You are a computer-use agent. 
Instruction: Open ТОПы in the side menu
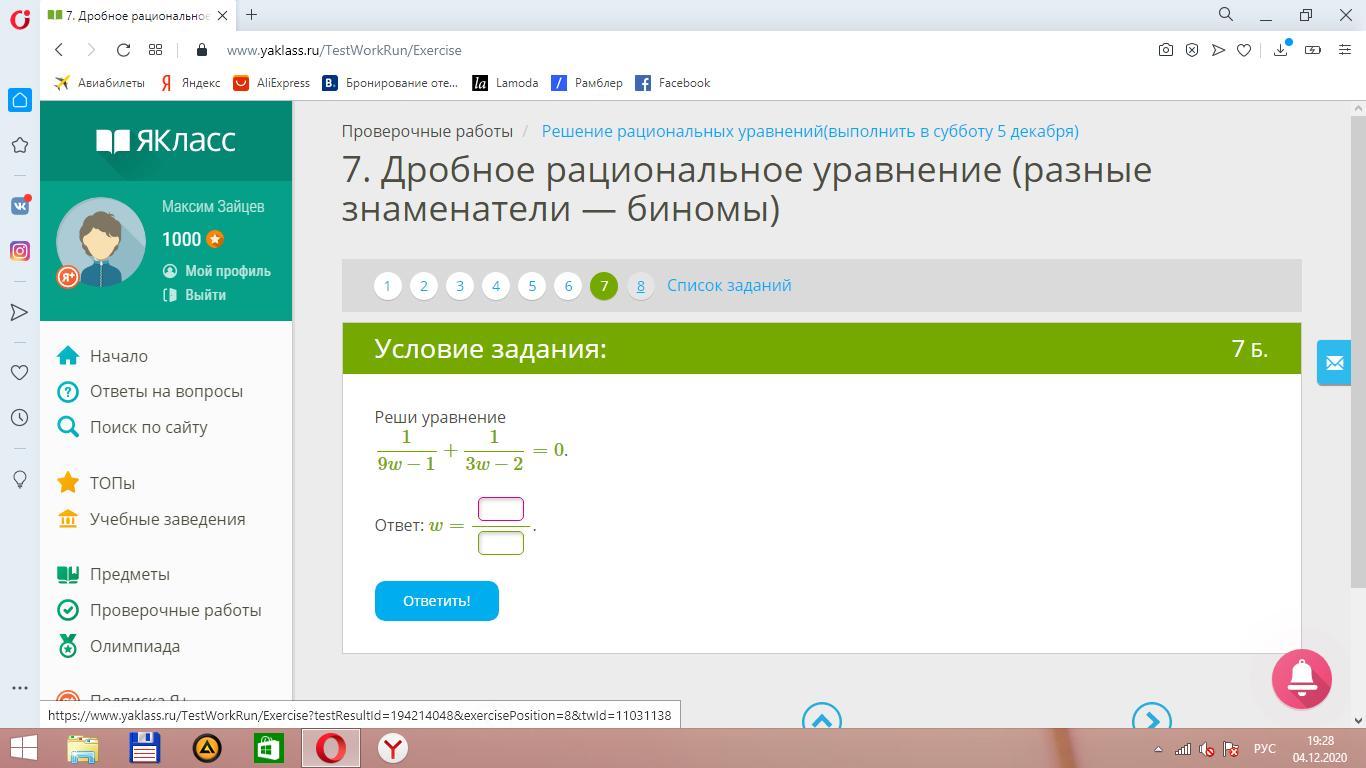pos(112,483)
